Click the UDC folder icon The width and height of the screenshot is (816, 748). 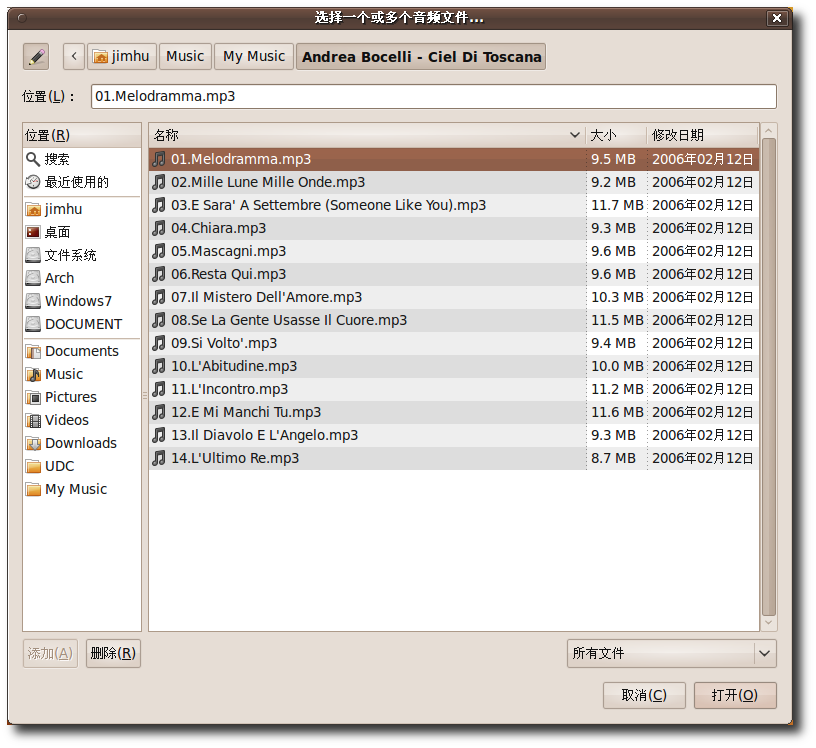click(33, 466)
